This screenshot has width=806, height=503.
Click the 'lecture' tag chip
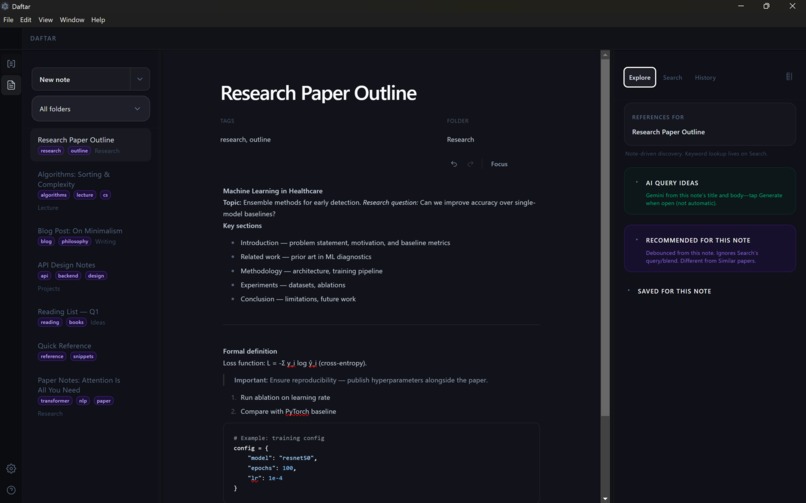[85, 195]
